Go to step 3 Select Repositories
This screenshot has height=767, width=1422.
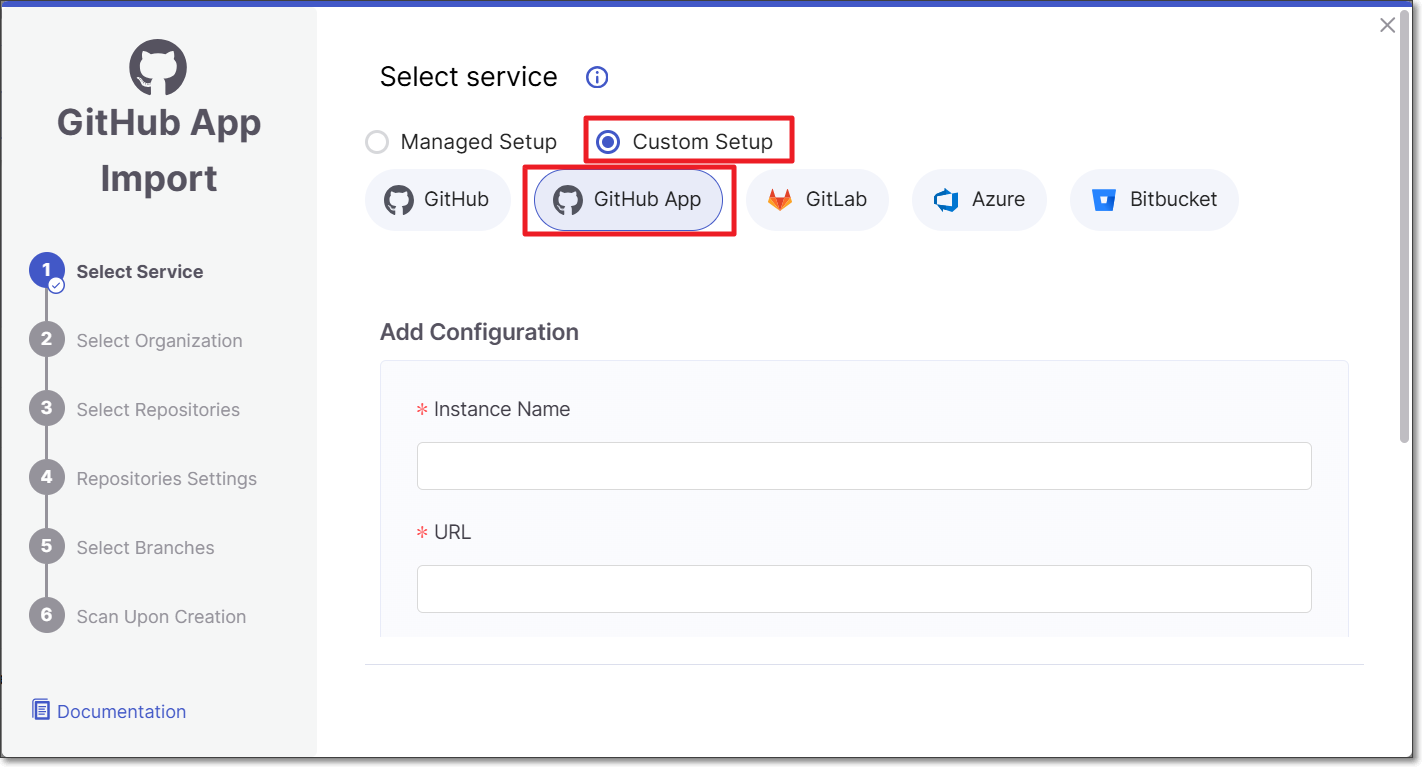135,410
